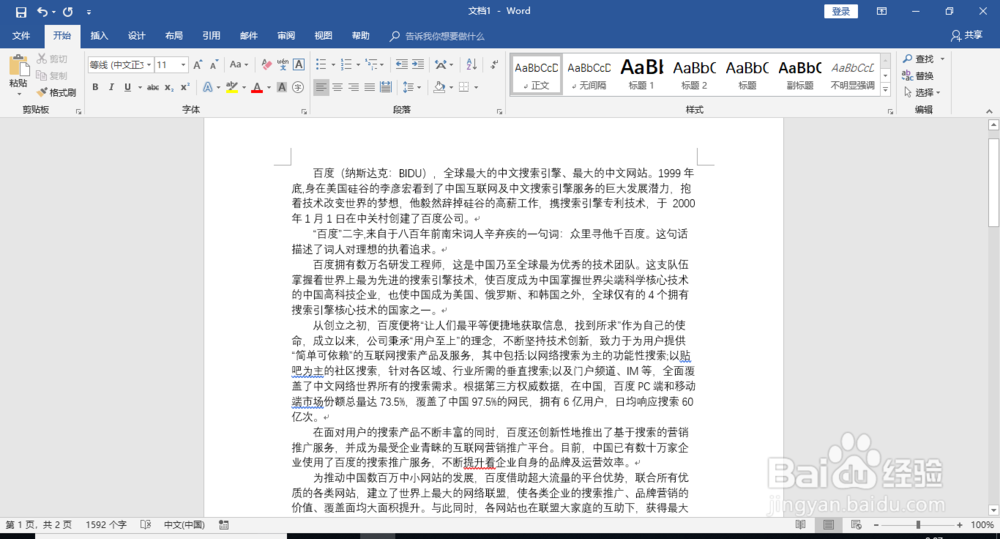Switch to Web Layout view in status bar
The width and height of the screenshot is (1000, 539).
(857, 525)
